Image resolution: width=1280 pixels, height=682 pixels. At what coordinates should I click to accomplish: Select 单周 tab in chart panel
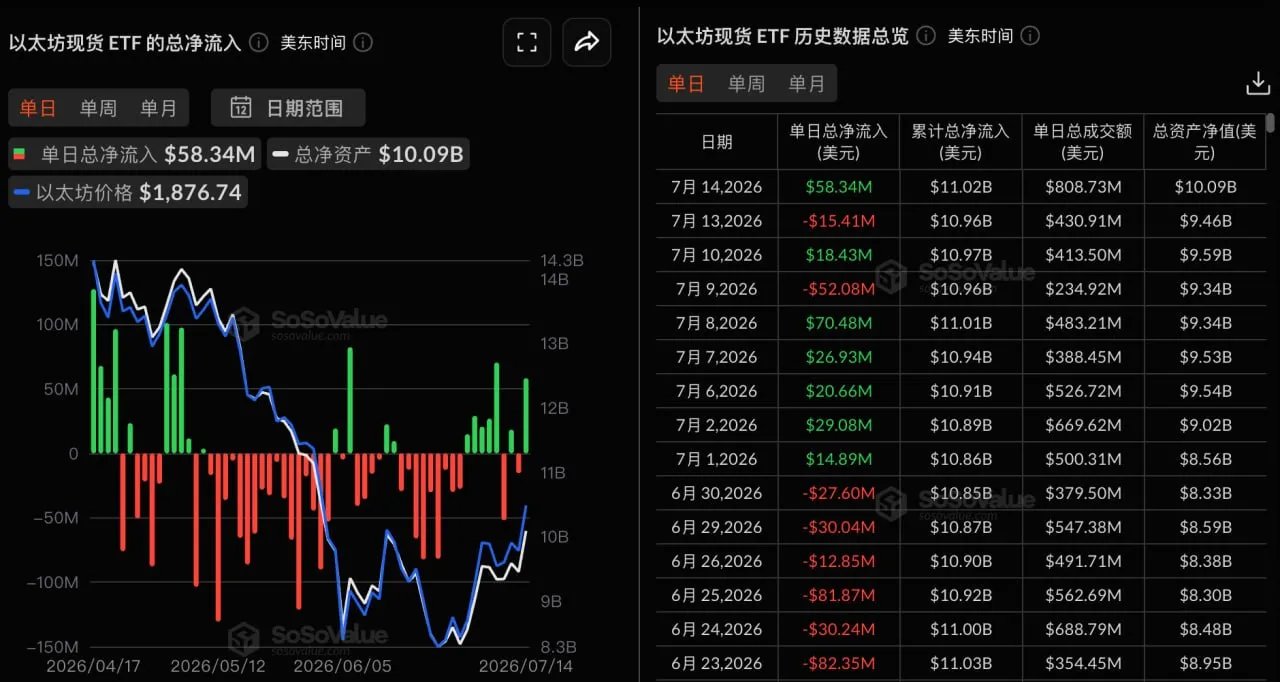tap(98, 108)
